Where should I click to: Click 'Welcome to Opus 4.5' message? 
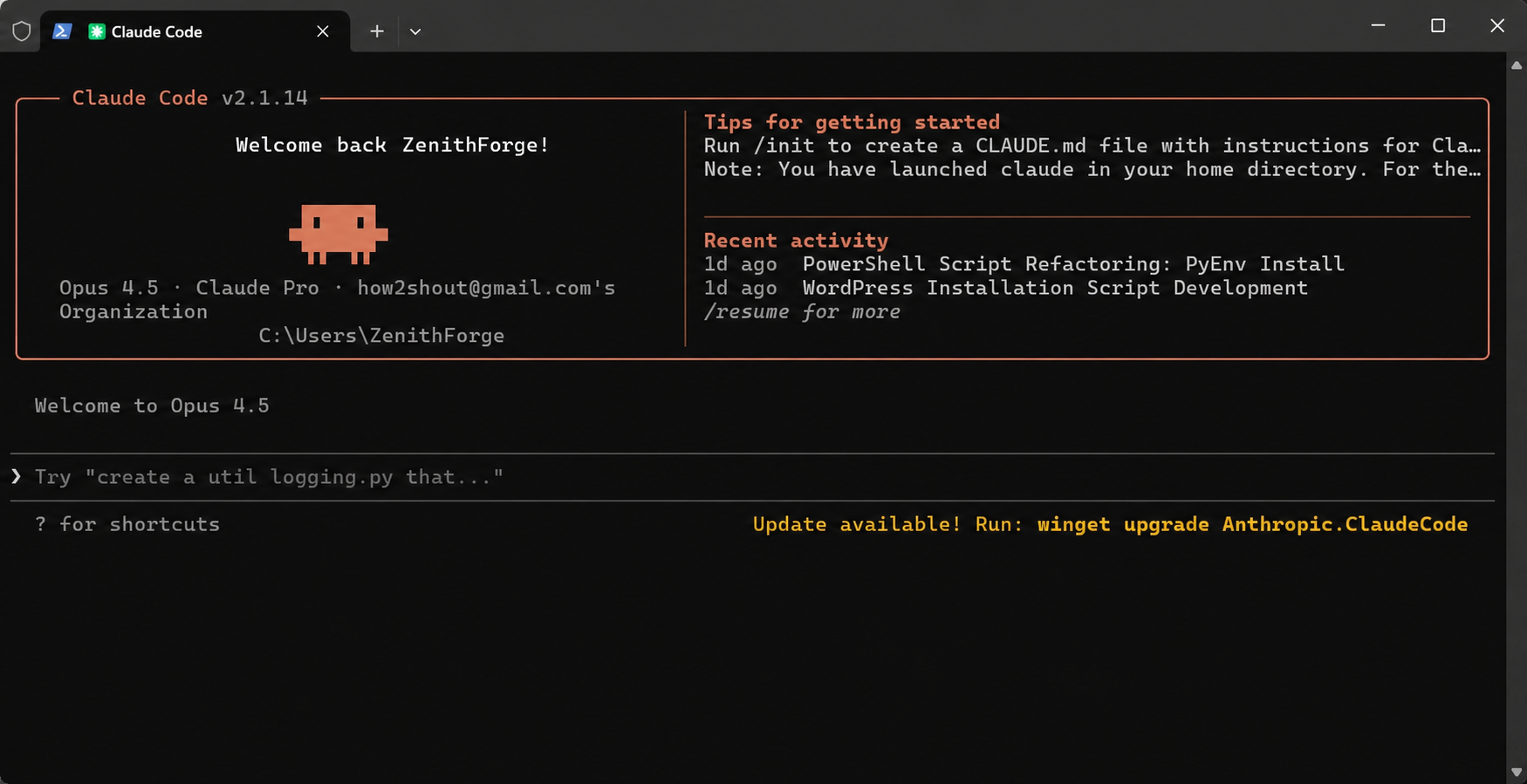click(152, 406)
